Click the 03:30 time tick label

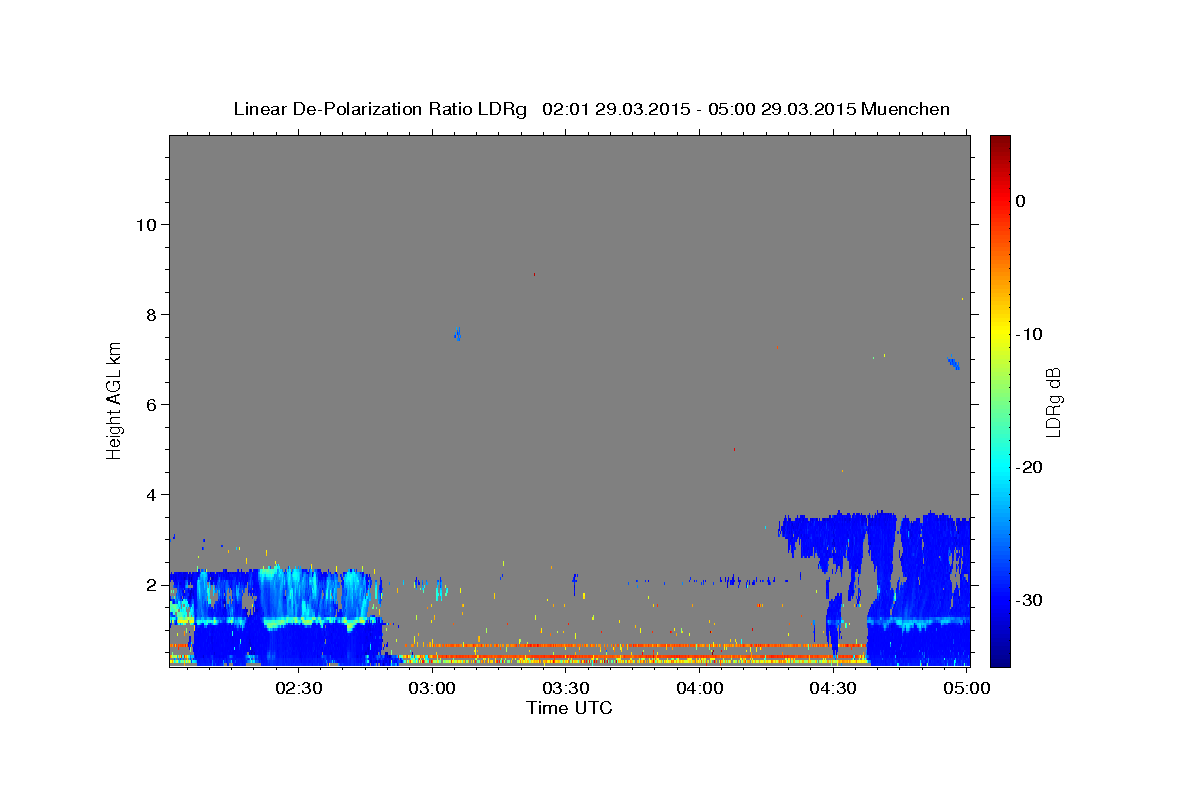(x=565, y=688)
